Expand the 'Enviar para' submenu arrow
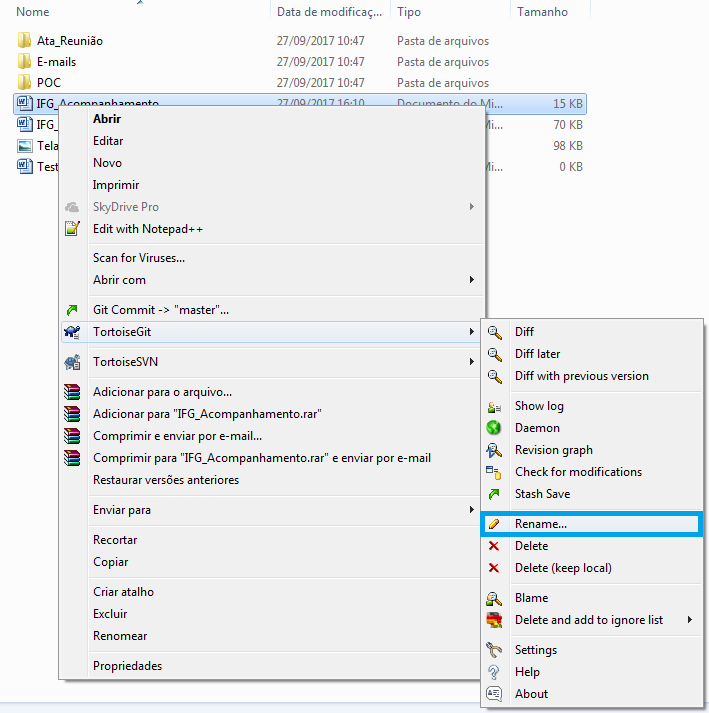709x713 pixels. (x=471, y=510)
